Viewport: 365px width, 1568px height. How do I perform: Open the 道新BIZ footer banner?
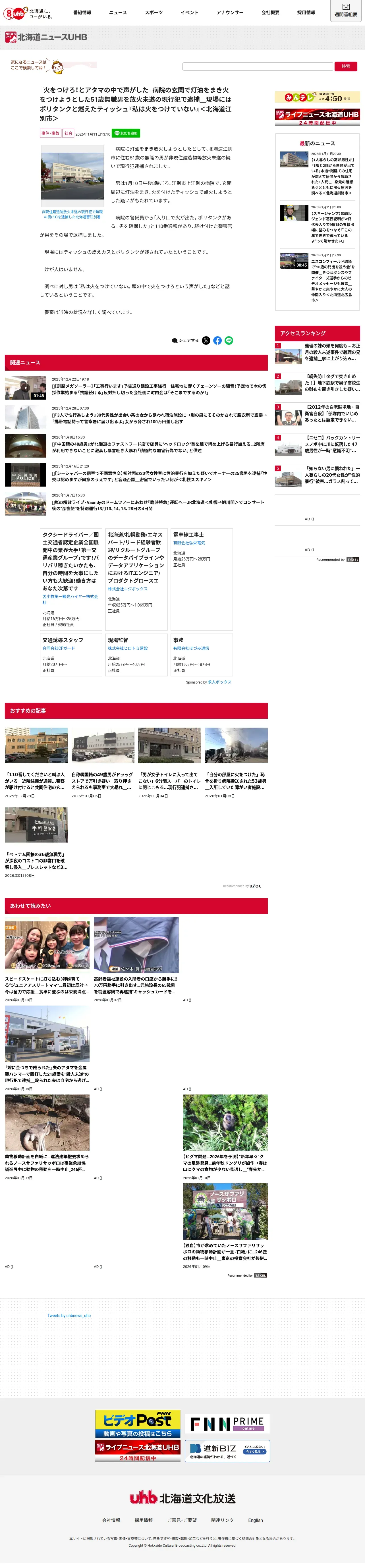[227, 1451]
